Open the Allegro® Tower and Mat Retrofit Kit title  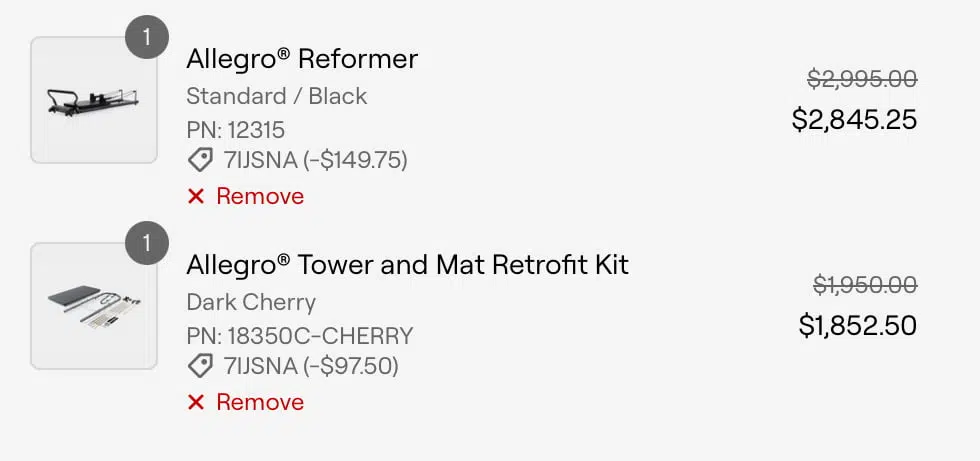(408, 265)
